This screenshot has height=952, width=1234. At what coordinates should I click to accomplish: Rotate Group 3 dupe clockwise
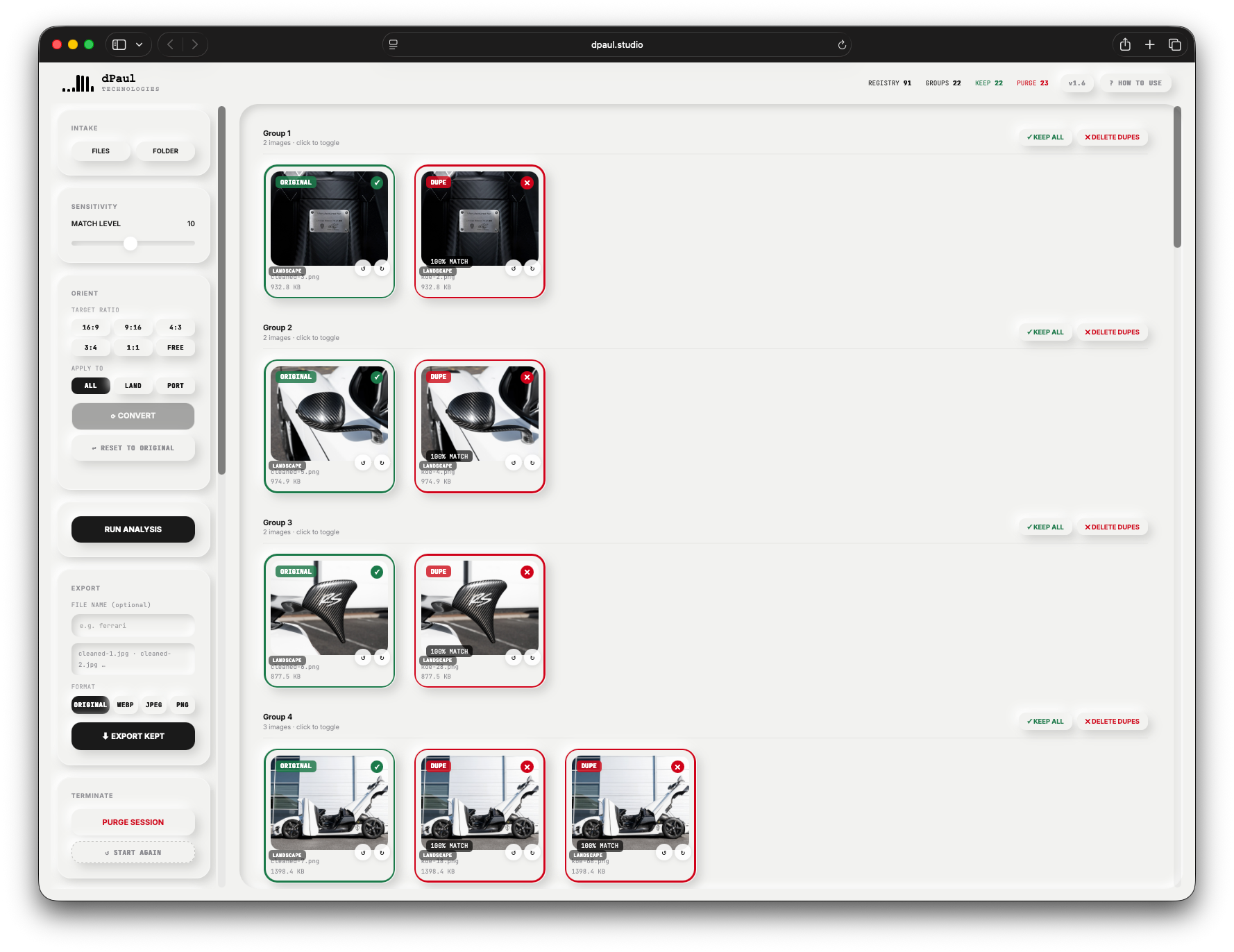click(x=532, y=658)
